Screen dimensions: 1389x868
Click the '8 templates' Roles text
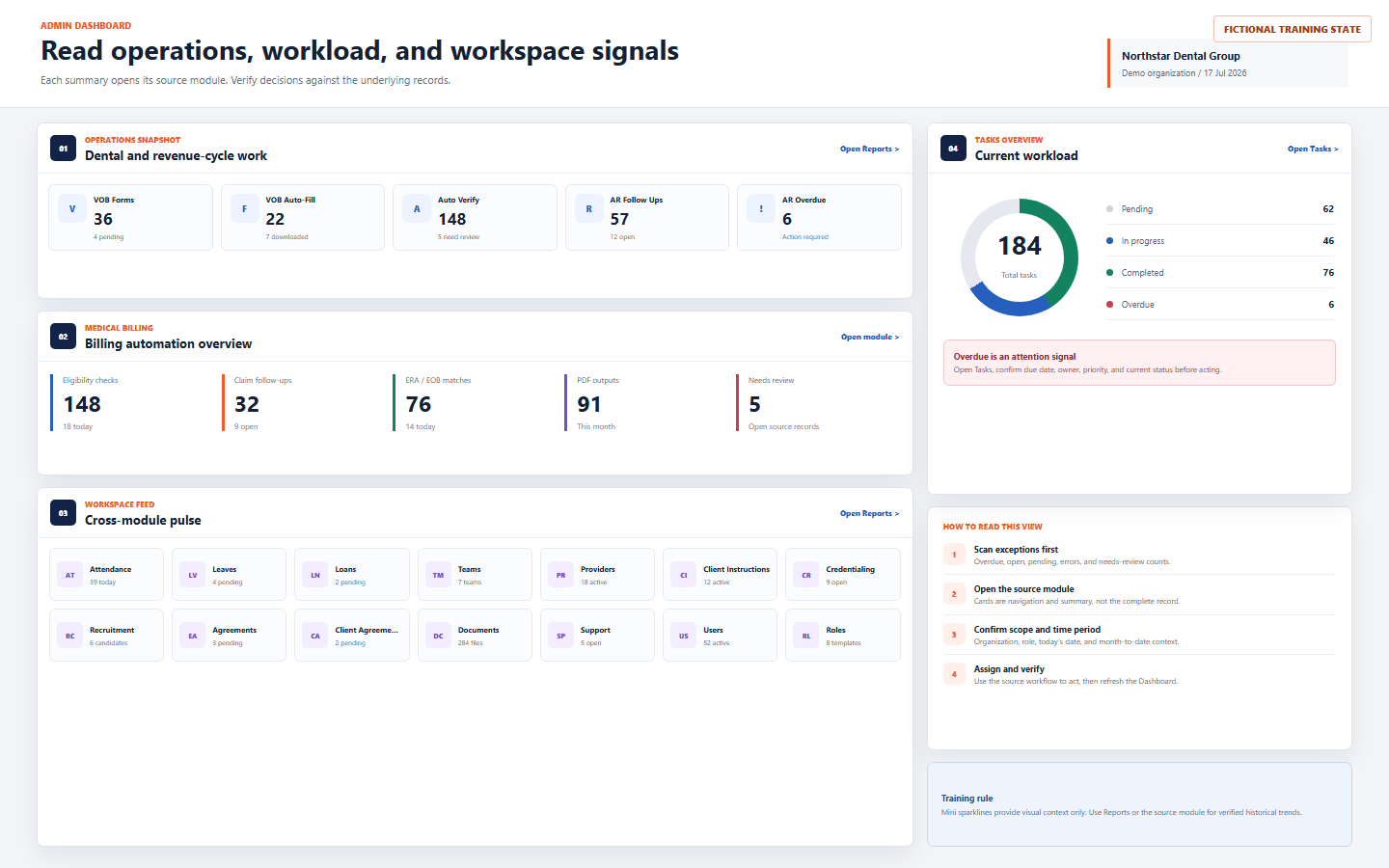click(x=843, y=643)
